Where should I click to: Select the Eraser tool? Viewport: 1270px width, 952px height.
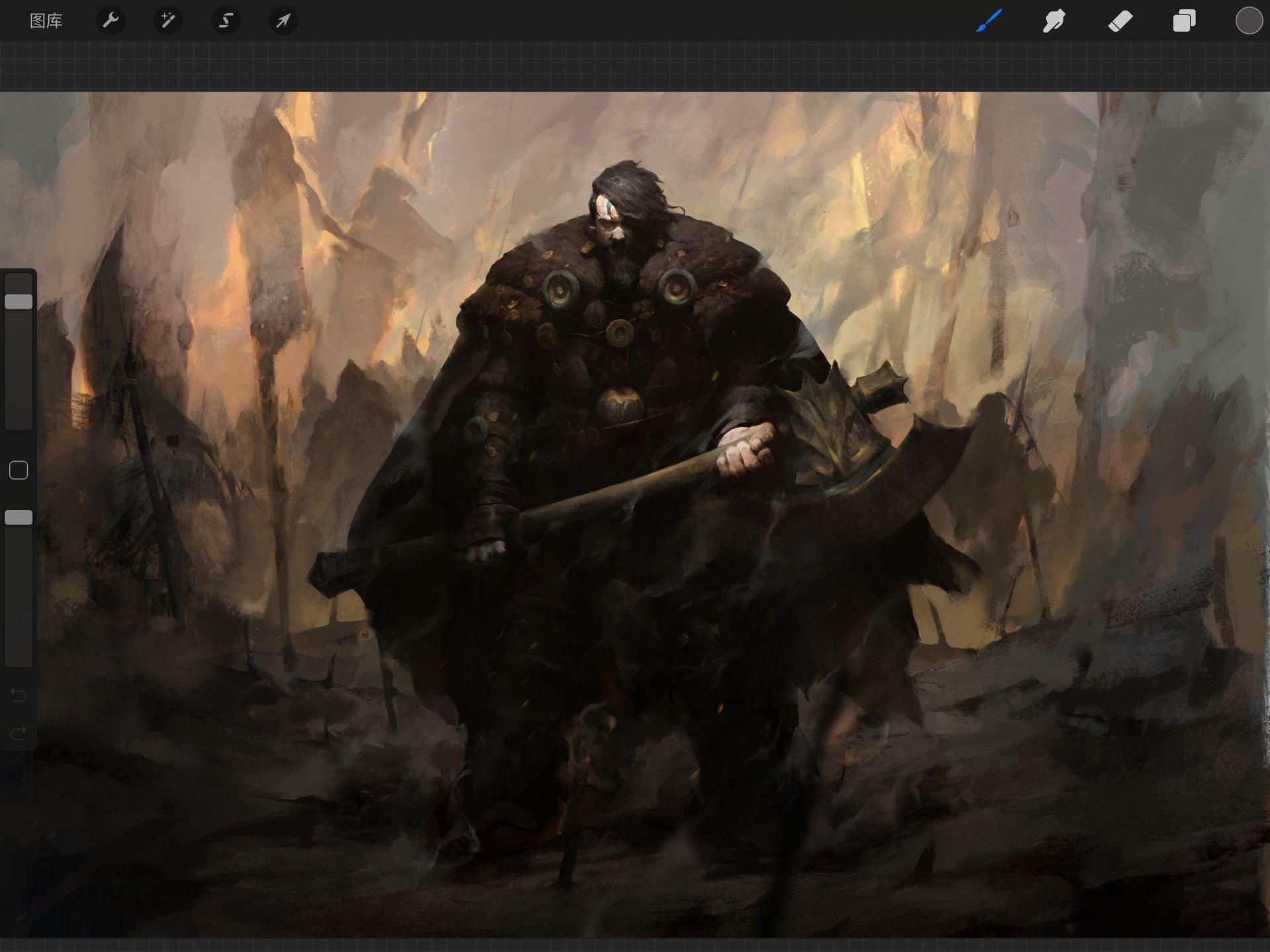tap(1119, 21)
